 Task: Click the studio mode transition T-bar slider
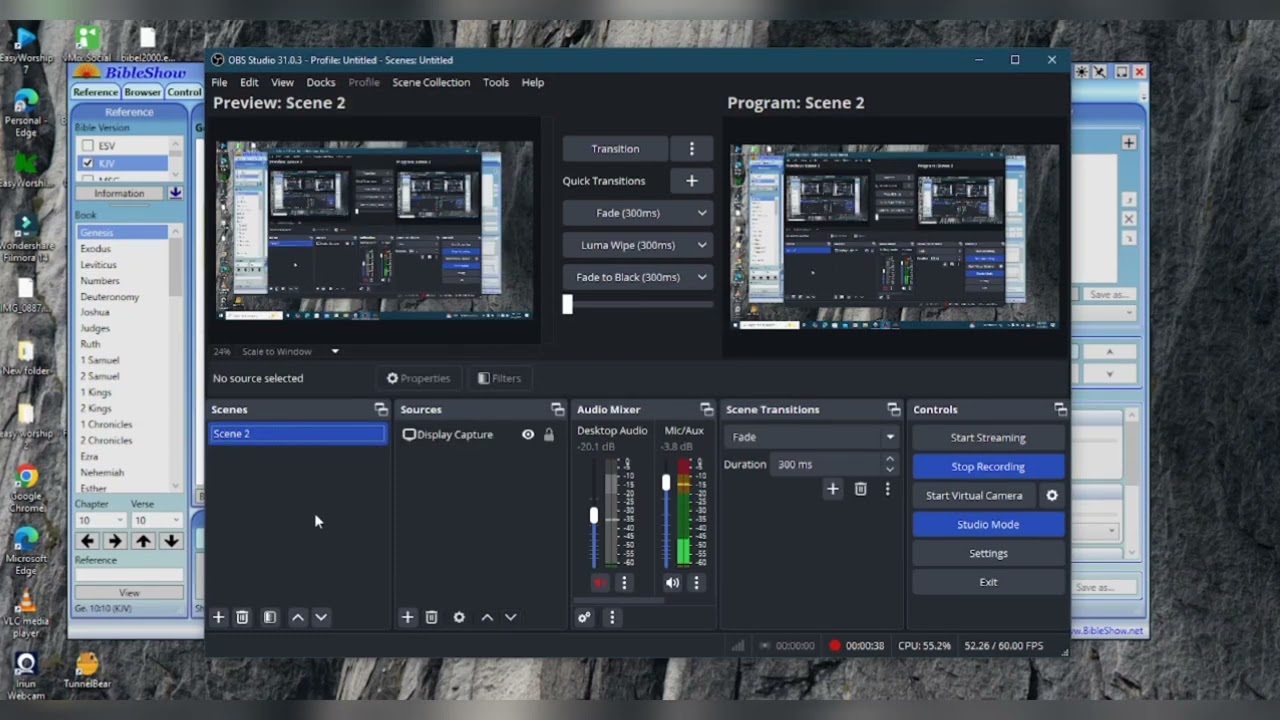(x=568, y=305)
